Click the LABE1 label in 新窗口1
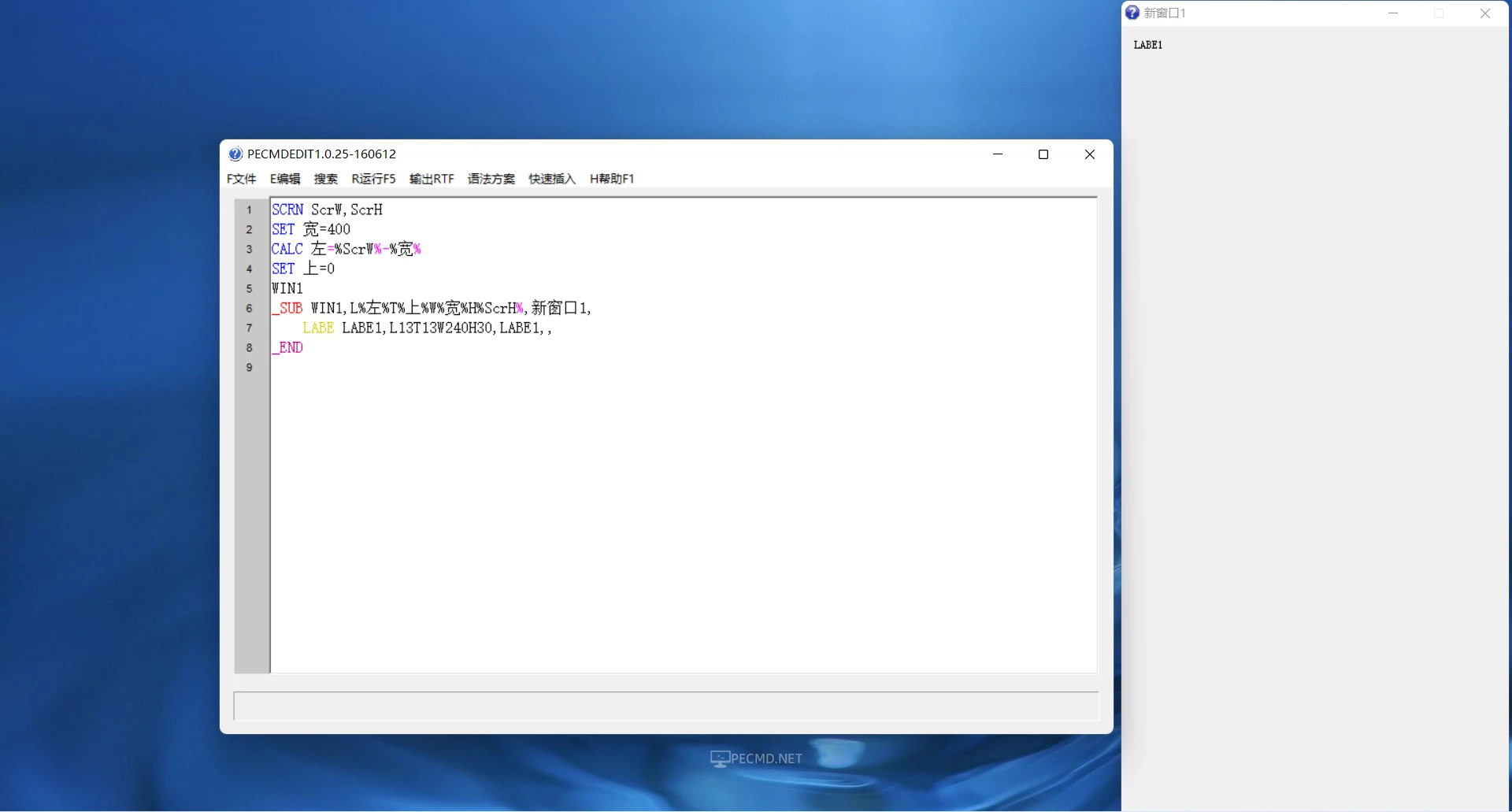1512x812 pixels. [x=1147, y=45]
